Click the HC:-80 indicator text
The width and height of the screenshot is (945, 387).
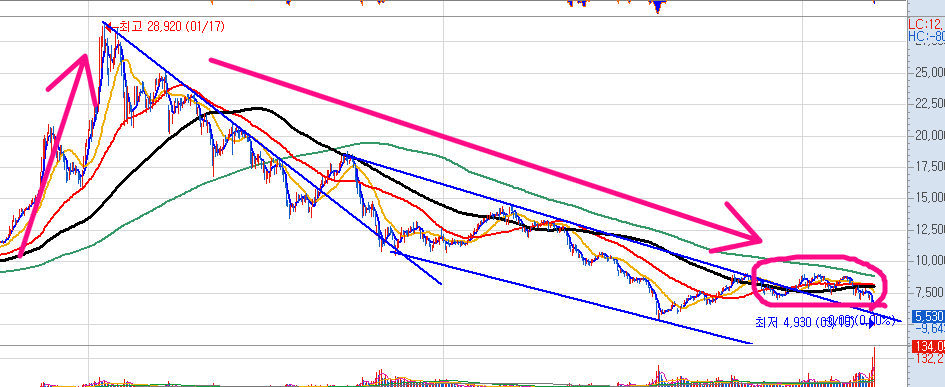click(x=927, y=36)
